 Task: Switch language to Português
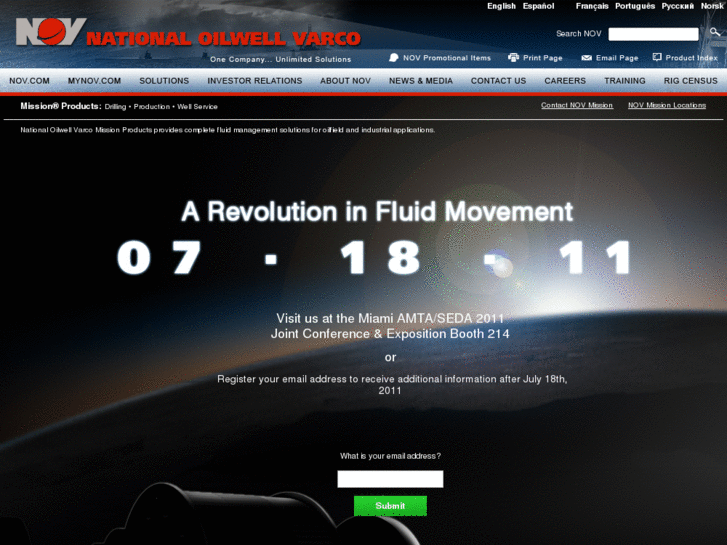point(635,6)
